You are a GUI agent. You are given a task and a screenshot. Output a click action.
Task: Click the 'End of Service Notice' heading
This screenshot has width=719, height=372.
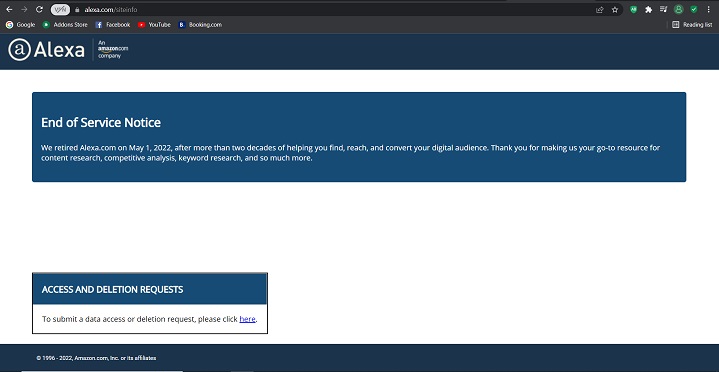point(101,122)
